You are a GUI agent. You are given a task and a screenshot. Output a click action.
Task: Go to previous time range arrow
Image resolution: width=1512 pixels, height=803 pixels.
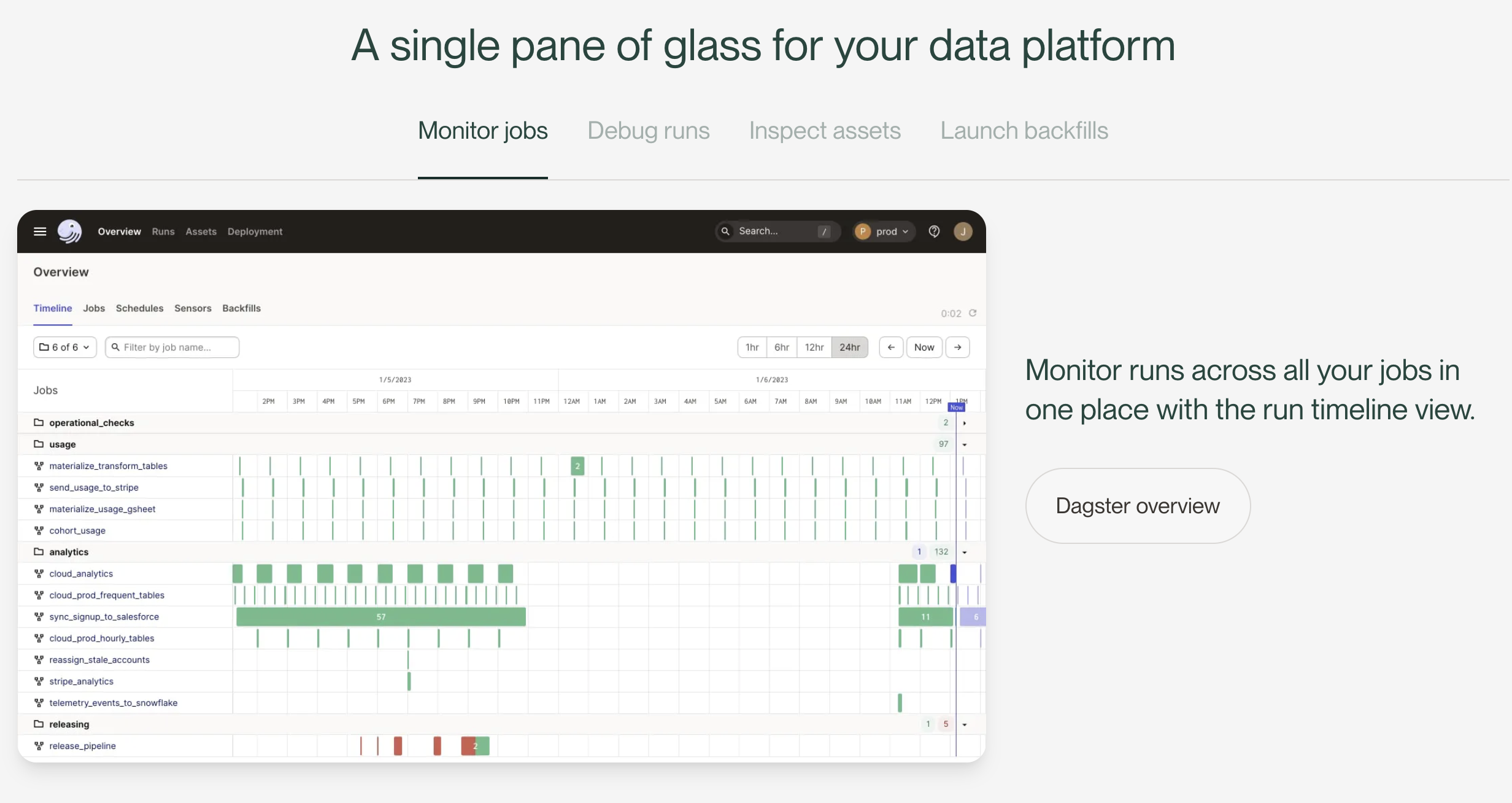891,347
